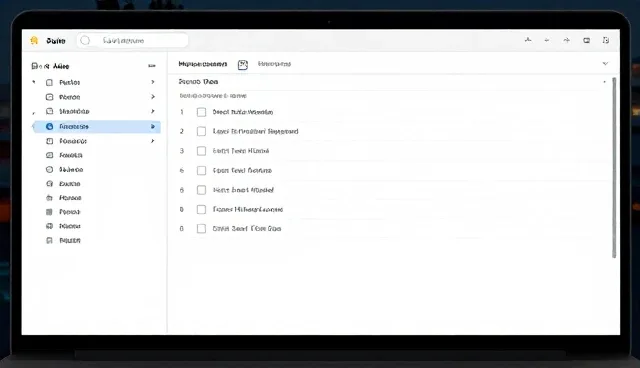Screen dimensions: 640x368
Task: Tick the checkbox in the last list row
Action: (201, 228)
